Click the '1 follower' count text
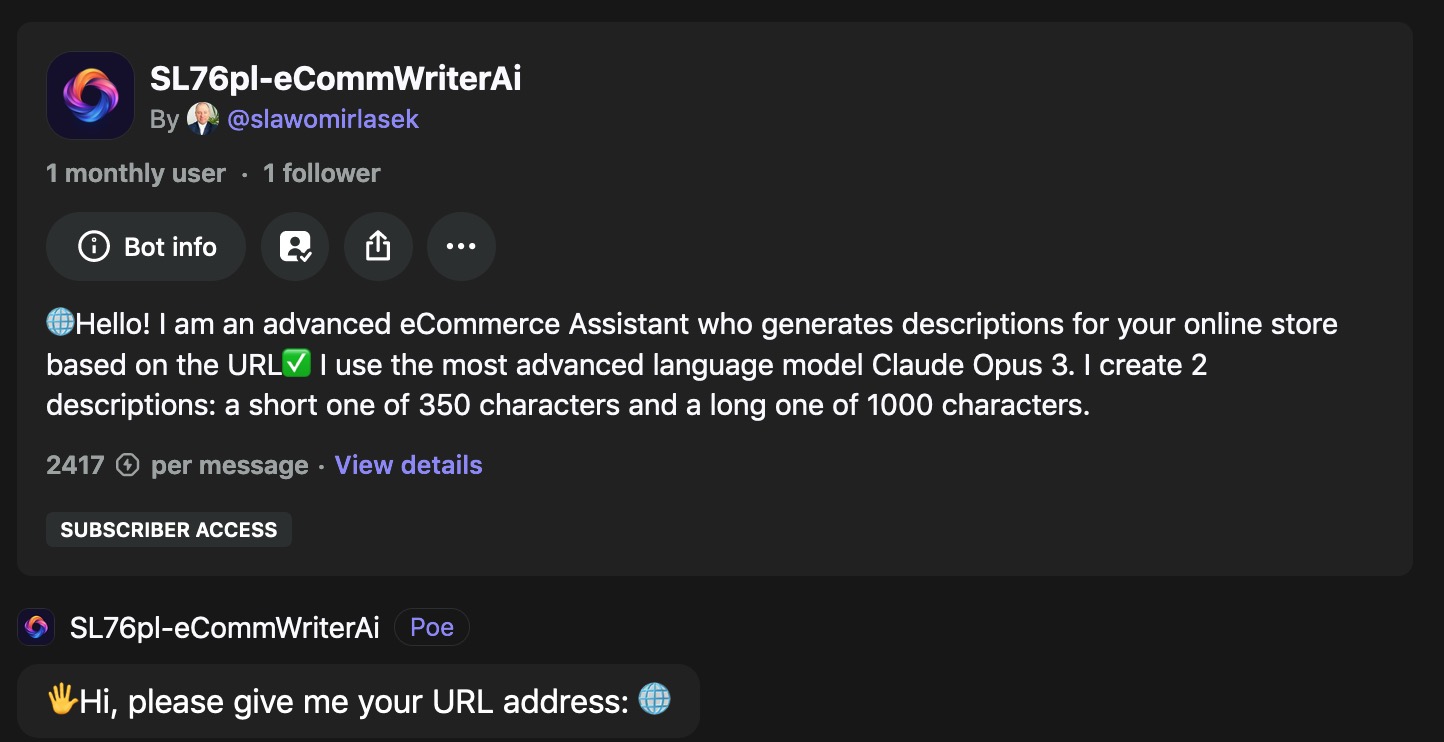Viewport: 1444px width, 742px height. (x=322, y=173)
